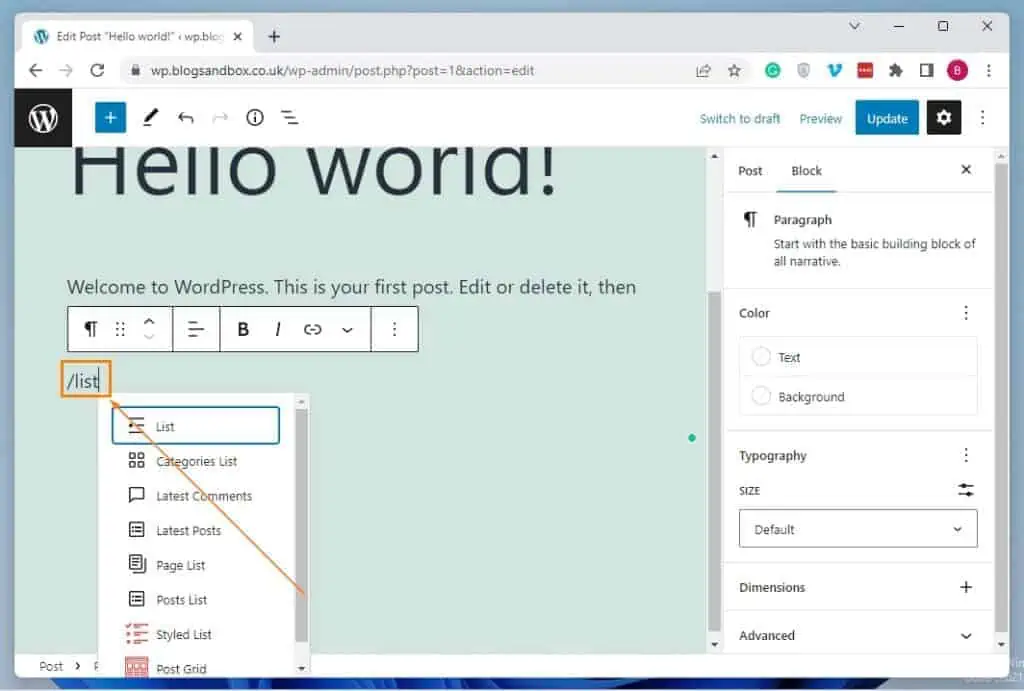This screenshot has width=1024, height=691.
Task: Bold the selected text
Action: (x=243, y=329)
